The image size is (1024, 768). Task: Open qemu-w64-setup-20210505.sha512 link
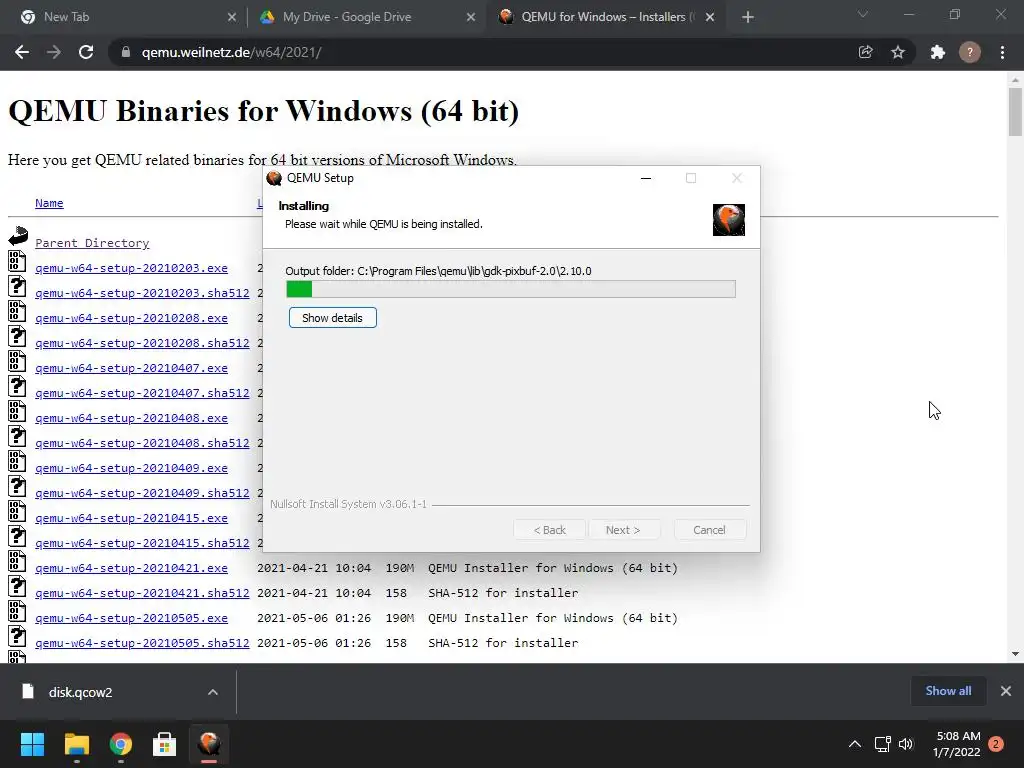(142, 643)
